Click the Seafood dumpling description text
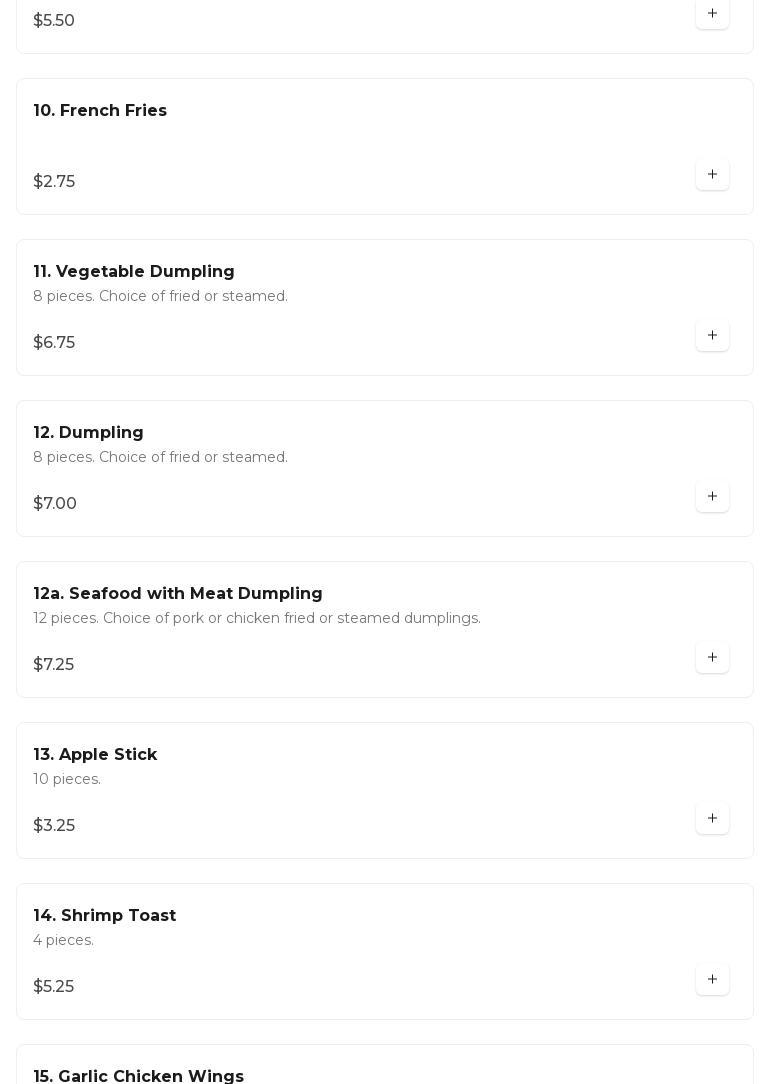Image resolution: width=770 pixels, height=1084 pixels. click(x=257, y=619)
